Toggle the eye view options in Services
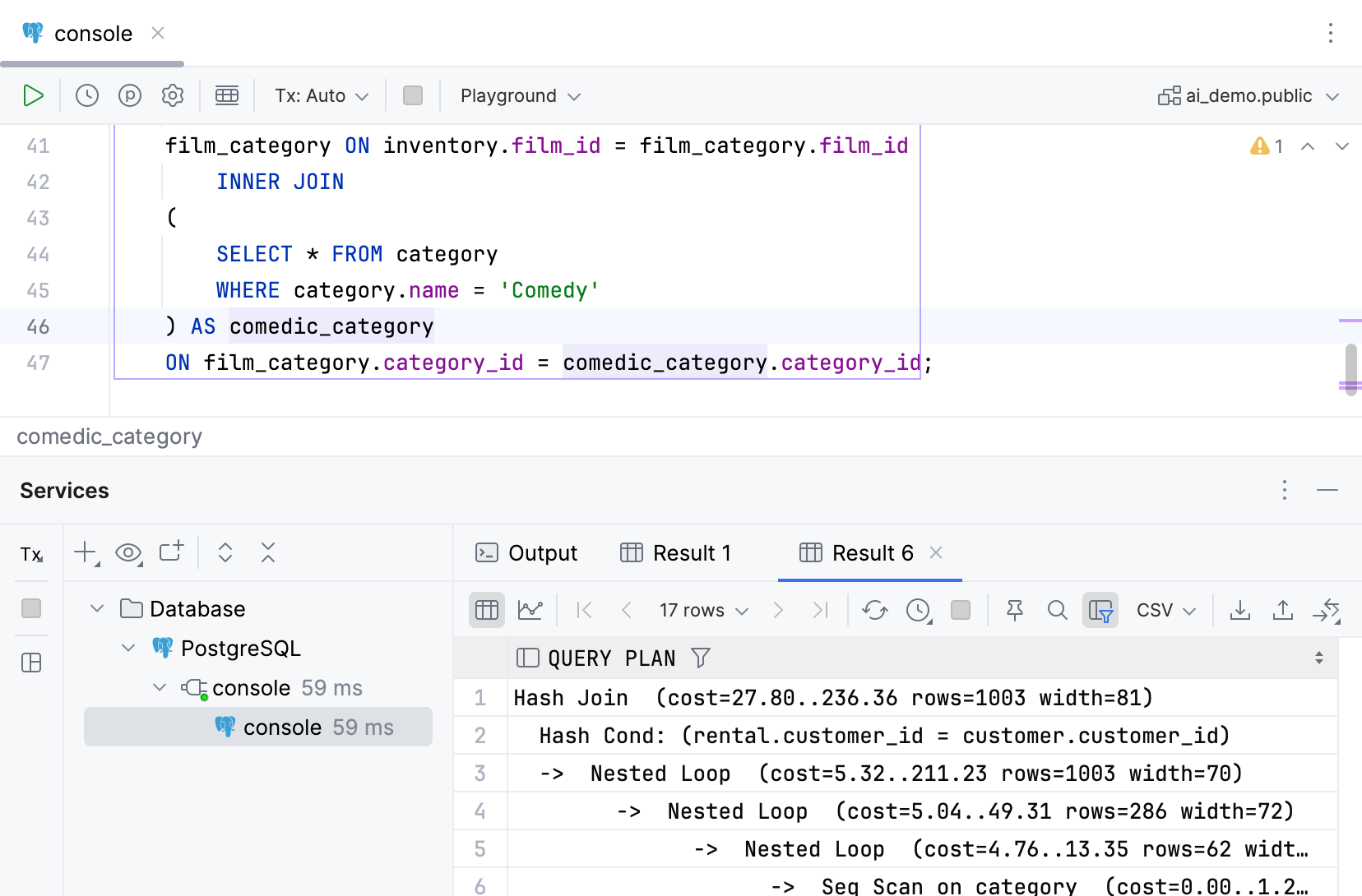Screen dimensions: 1362x896 (x=128, y=552)
